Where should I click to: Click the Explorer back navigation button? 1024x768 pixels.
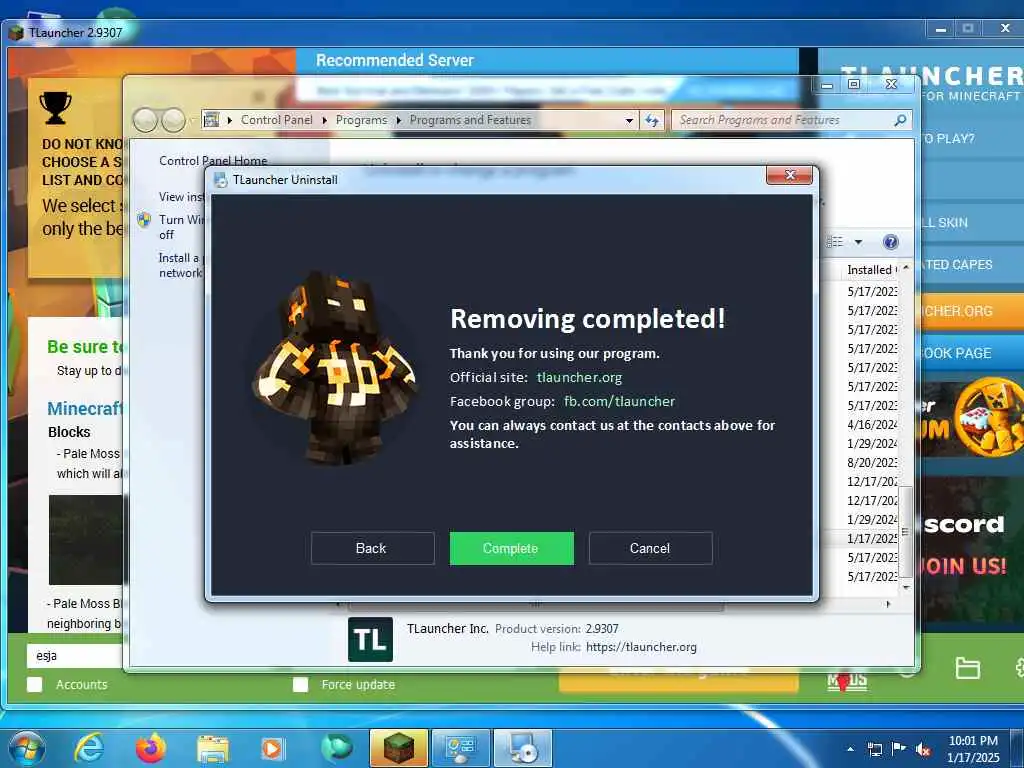(146, 120)
